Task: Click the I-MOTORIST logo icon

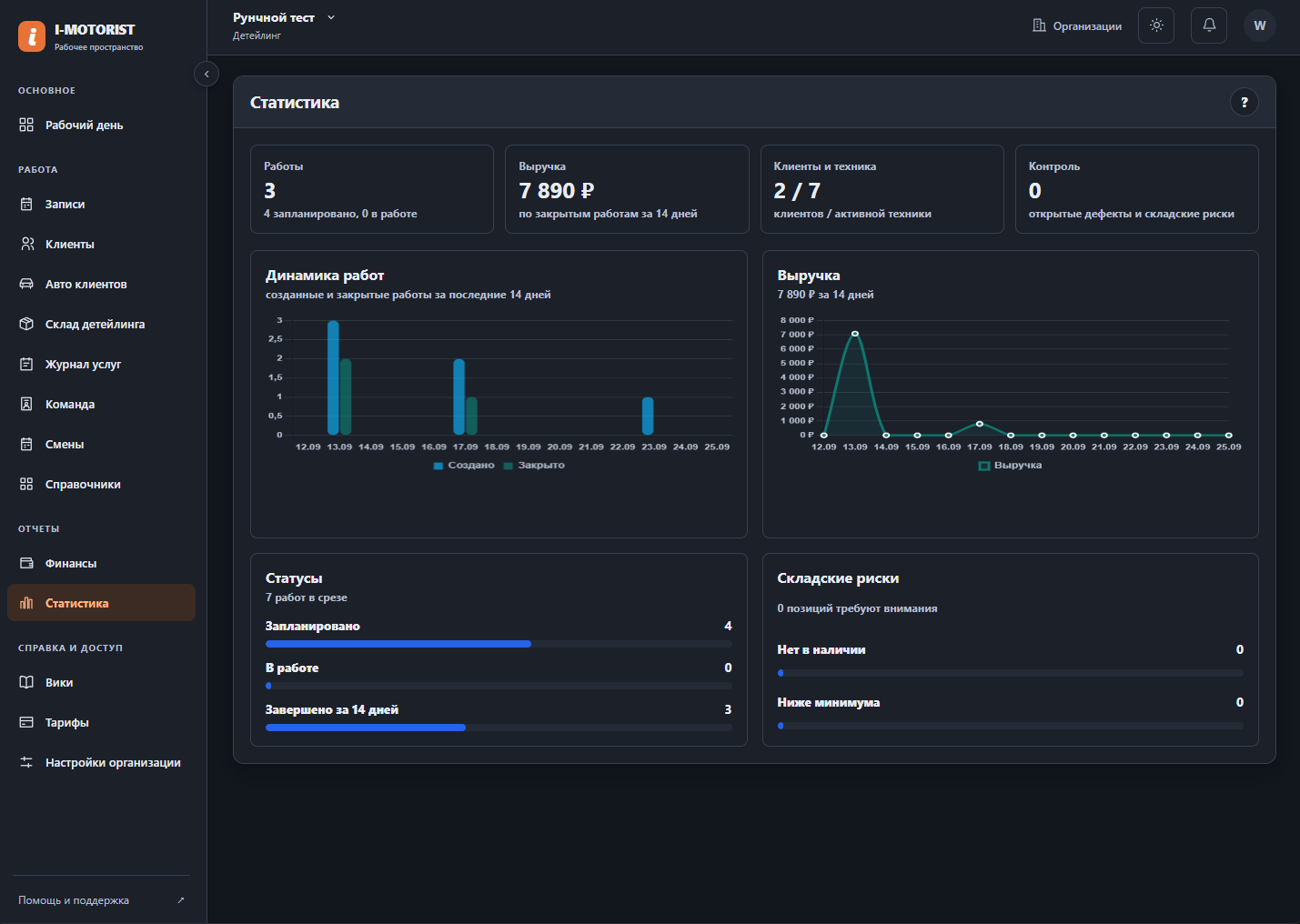Action: pos(32,36)
